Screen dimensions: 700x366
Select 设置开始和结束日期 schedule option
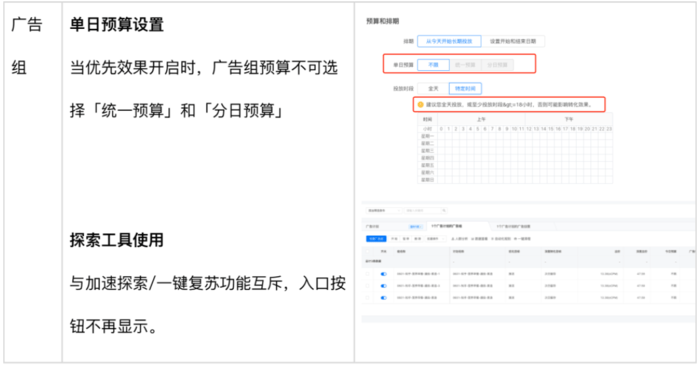pyautogui.click(x=513, y=41)
